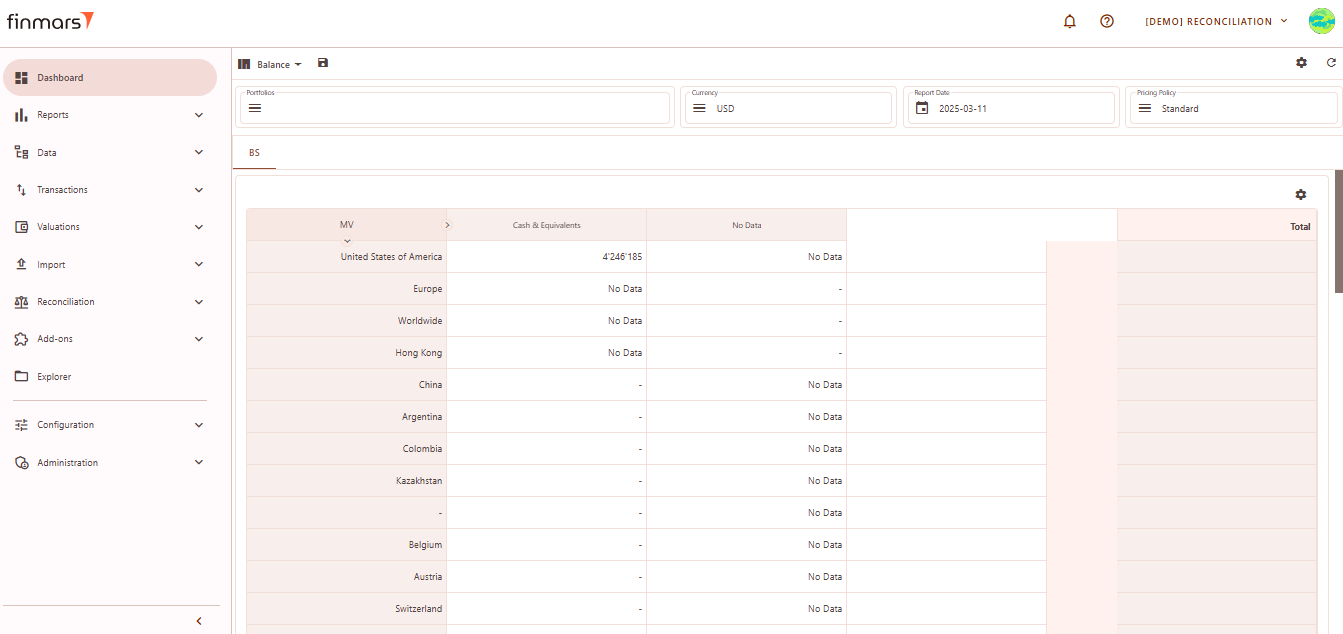1343x634 pixels.
Task: Click the notifications bell icon
Action: click(x=1070, y=21)
